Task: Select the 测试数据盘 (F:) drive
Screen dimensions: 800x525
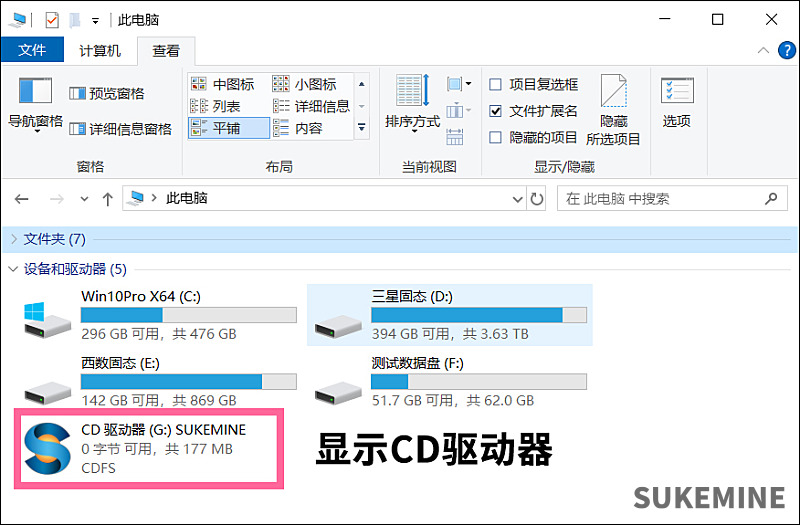Action: pos(449,382)
